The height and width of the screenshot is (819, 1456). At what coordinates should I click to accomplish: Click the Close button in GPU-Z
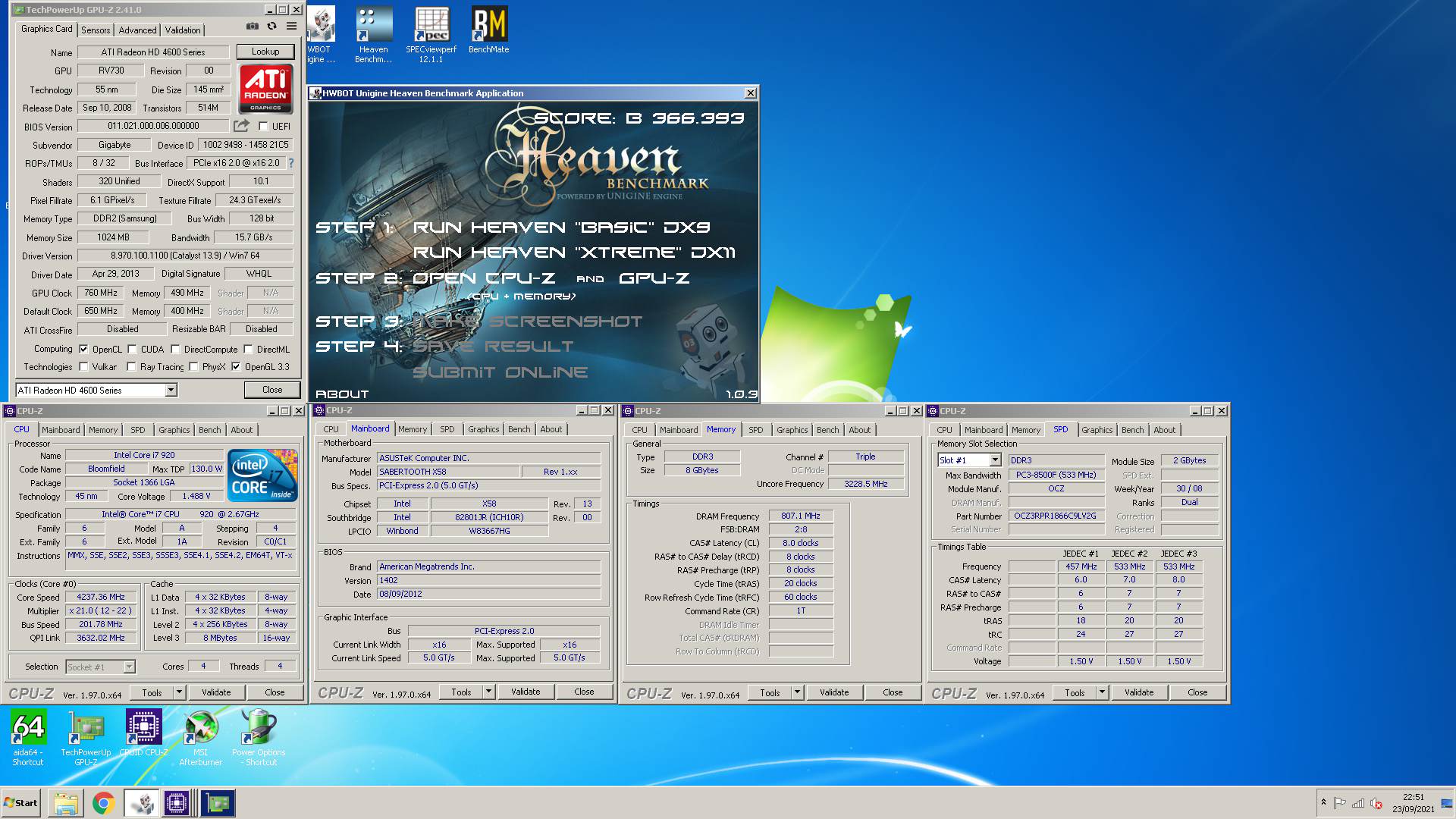(x=272, y=390)
